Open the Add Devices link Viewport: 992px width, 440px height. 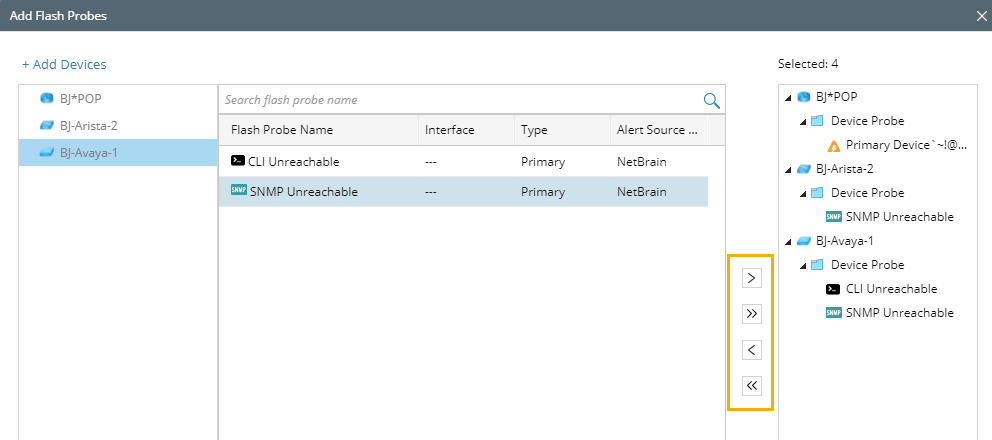[64, 65]
